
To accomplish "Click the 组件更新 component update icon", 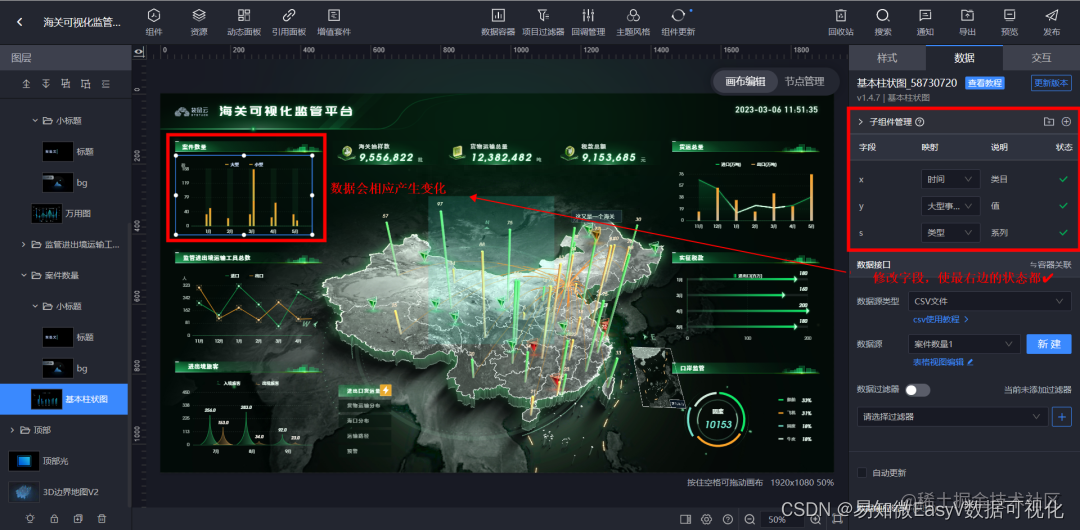I will click(x=678, y=22).
